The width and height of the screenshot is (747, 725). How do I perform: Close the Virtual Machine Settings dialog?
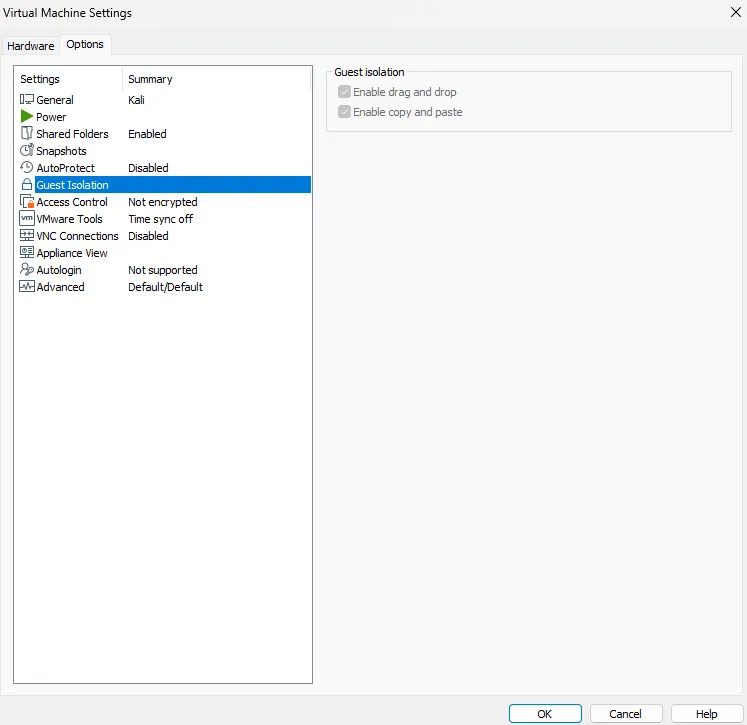click(x=736, y=12)
